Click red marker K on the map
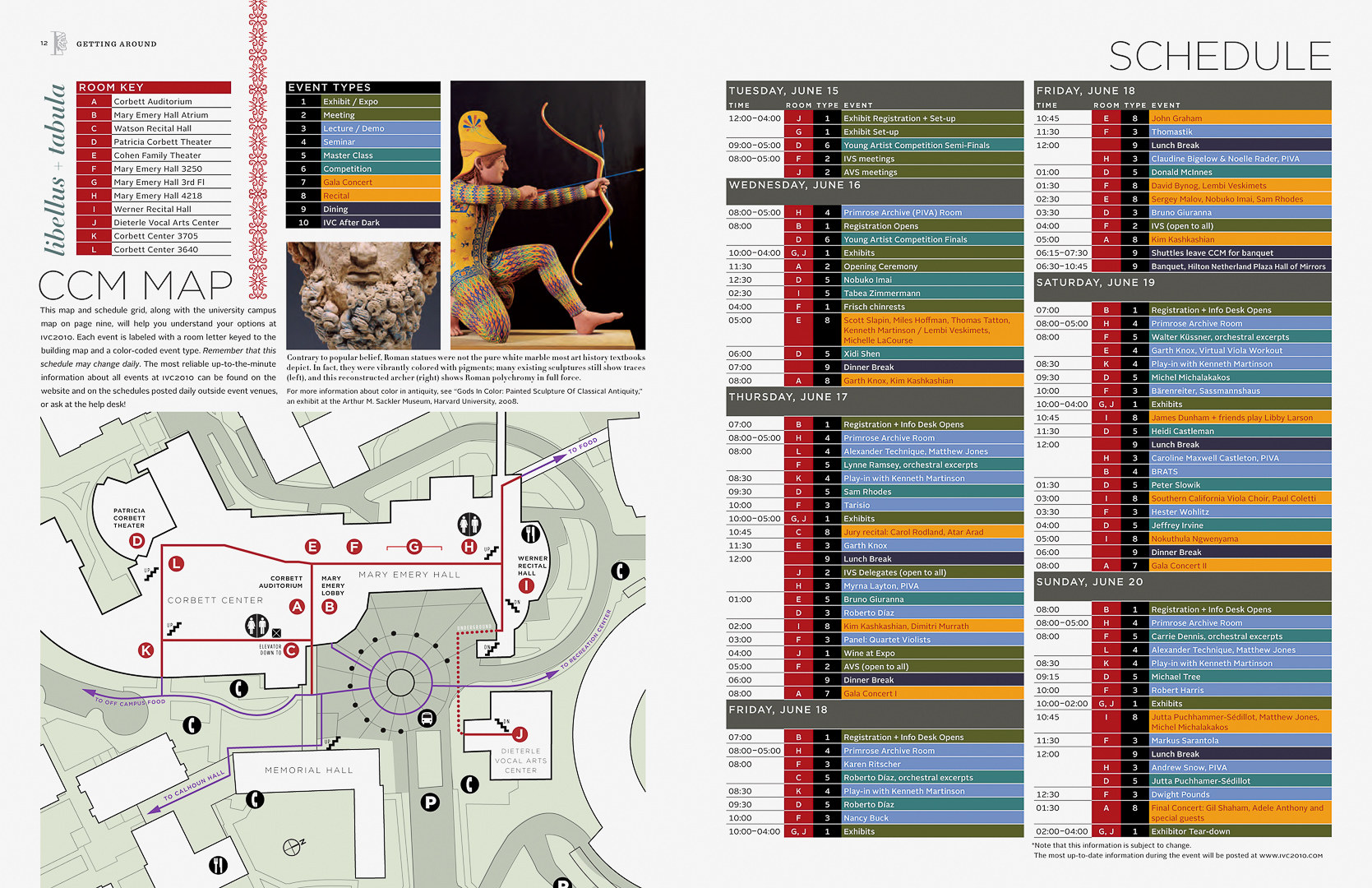The image size is (1372, 888). [146, 650]
